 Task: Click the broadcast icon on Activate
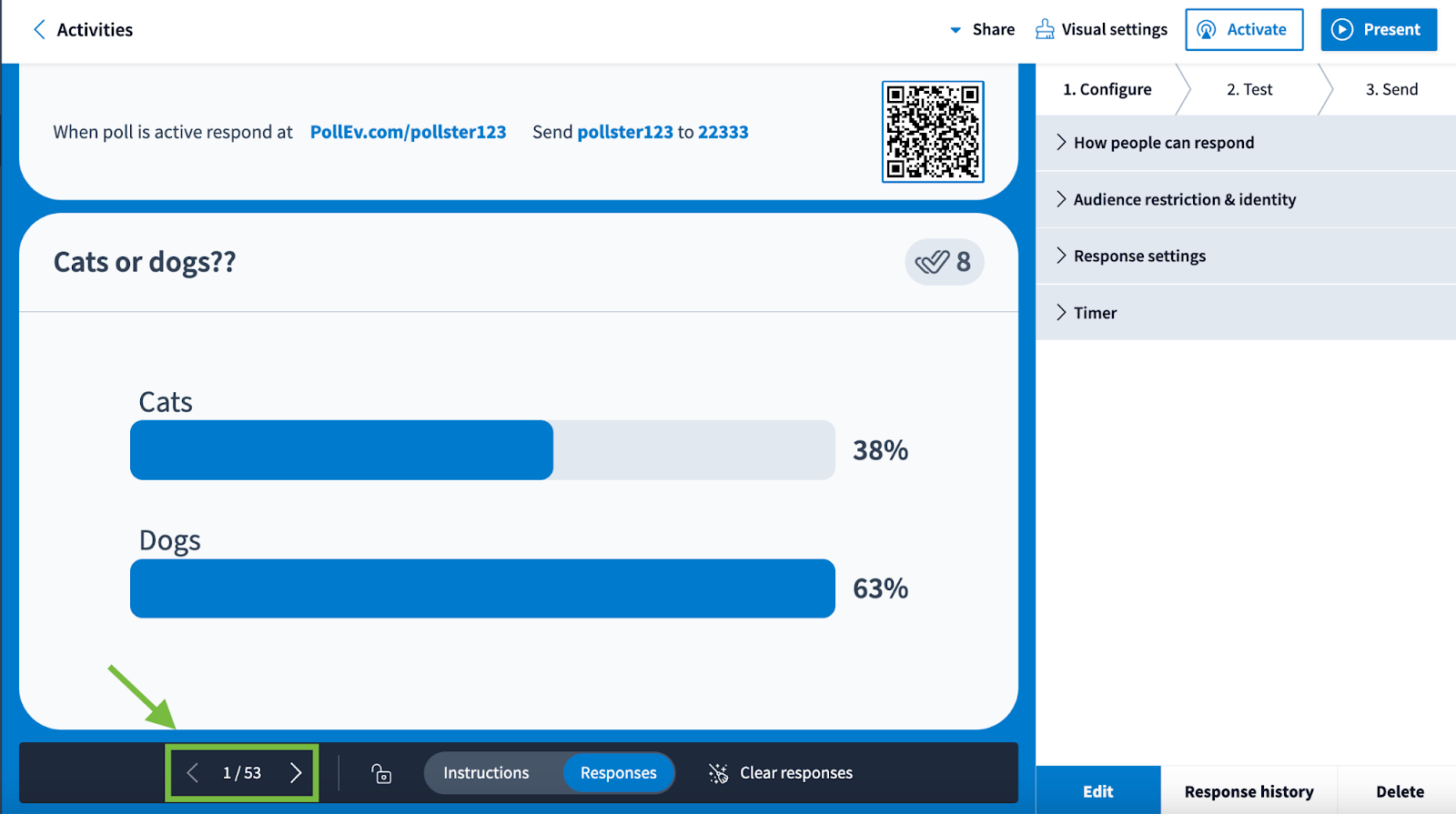1207,30
